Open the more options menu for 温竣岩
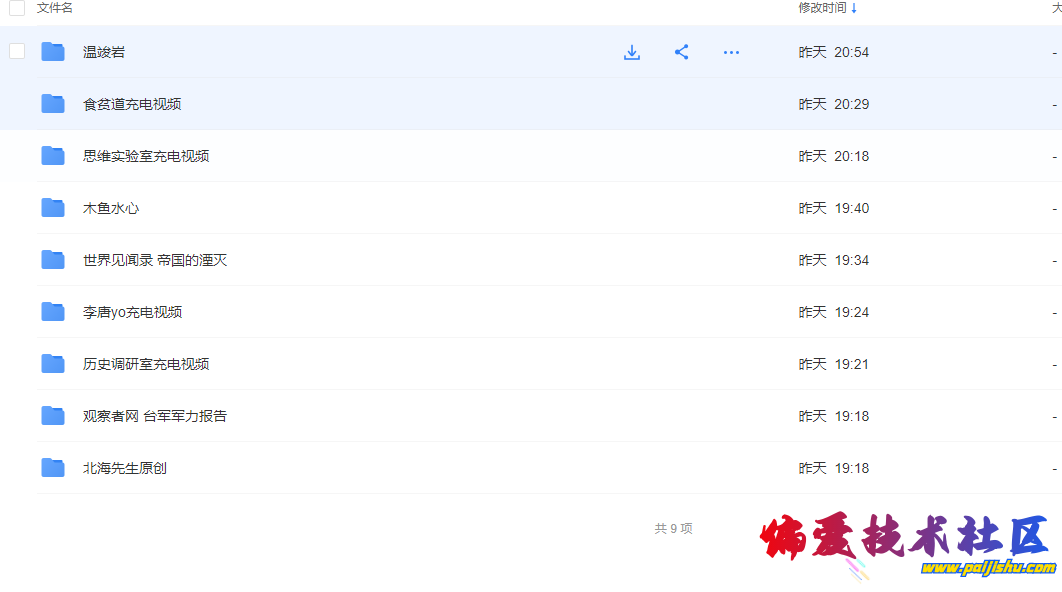Screen dimensions: 1062x592 pos(731,52)
